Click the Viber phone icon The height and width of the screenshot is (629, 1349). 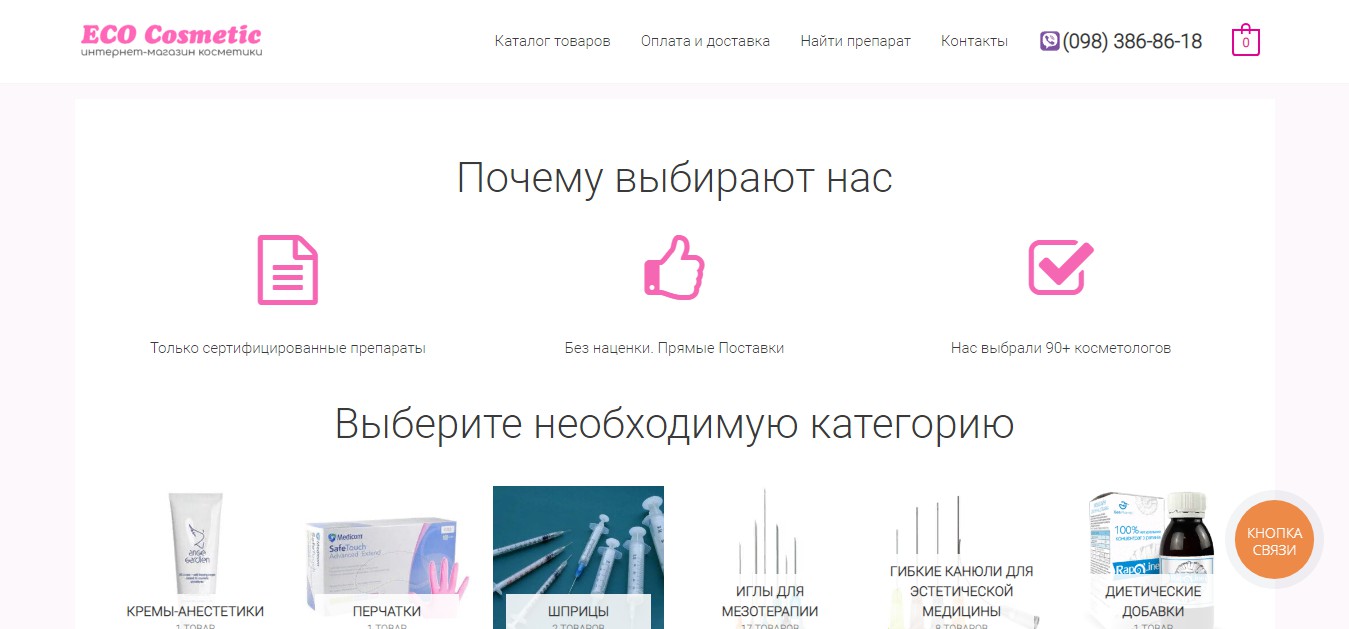[x=1049, y=41]
